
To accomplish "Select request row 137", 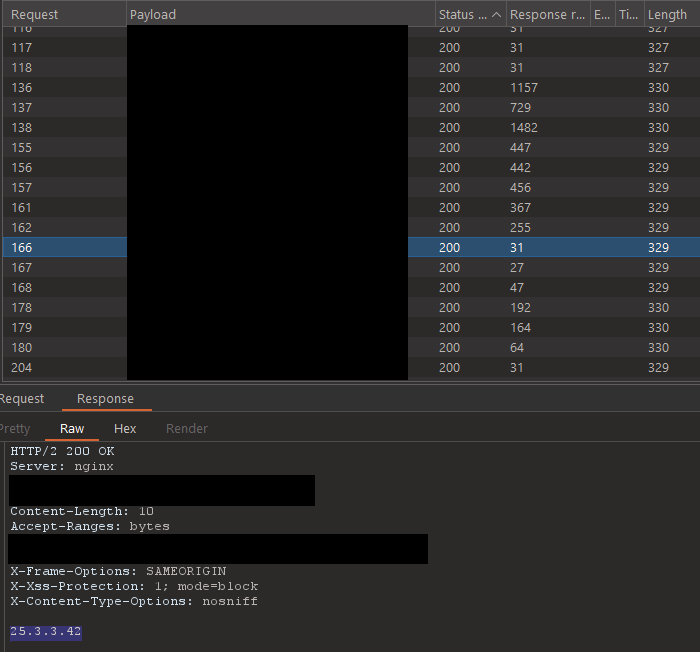I will pos(351,107).
